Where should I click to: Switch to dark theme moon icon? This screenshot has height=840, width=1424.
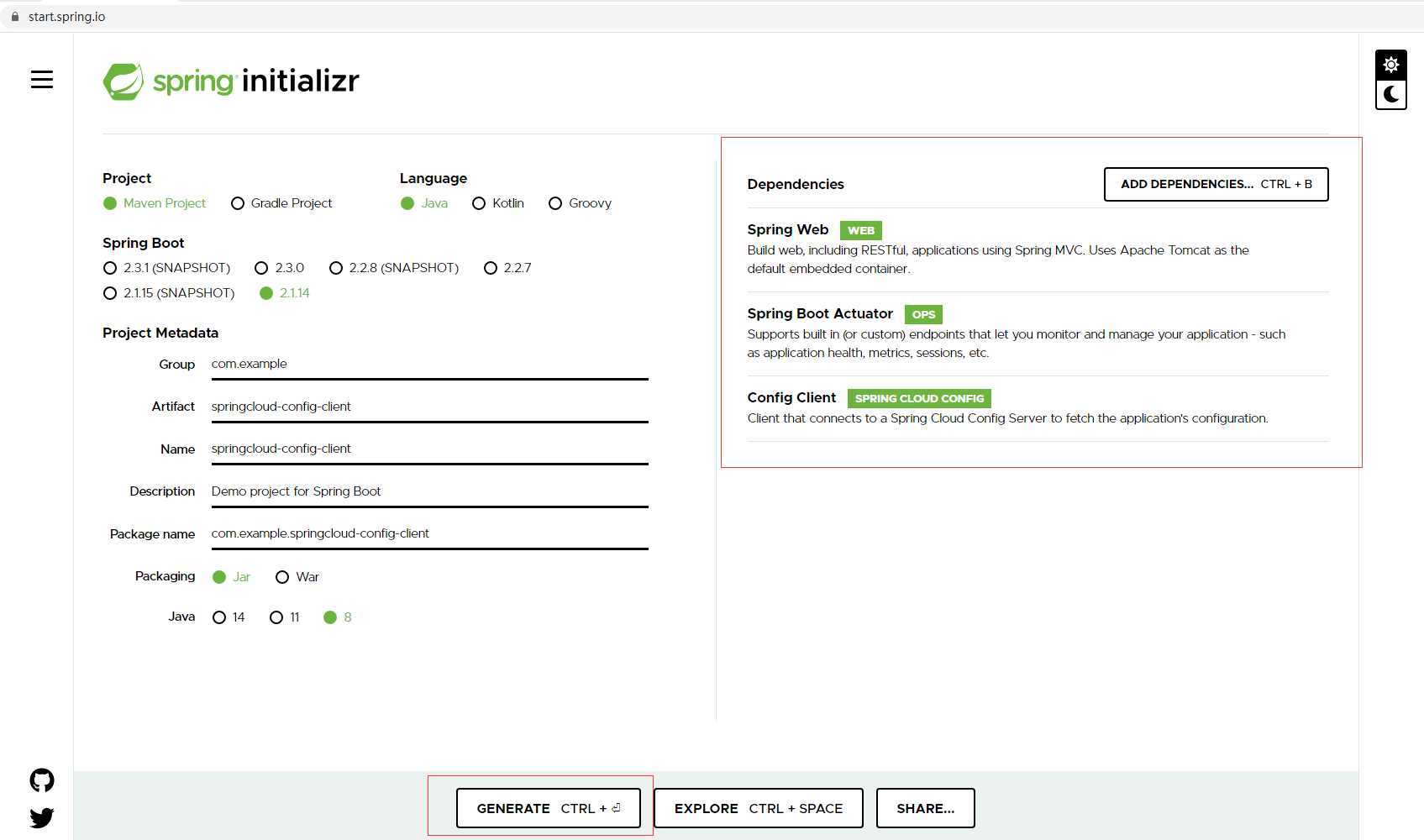coord(1391,94)
